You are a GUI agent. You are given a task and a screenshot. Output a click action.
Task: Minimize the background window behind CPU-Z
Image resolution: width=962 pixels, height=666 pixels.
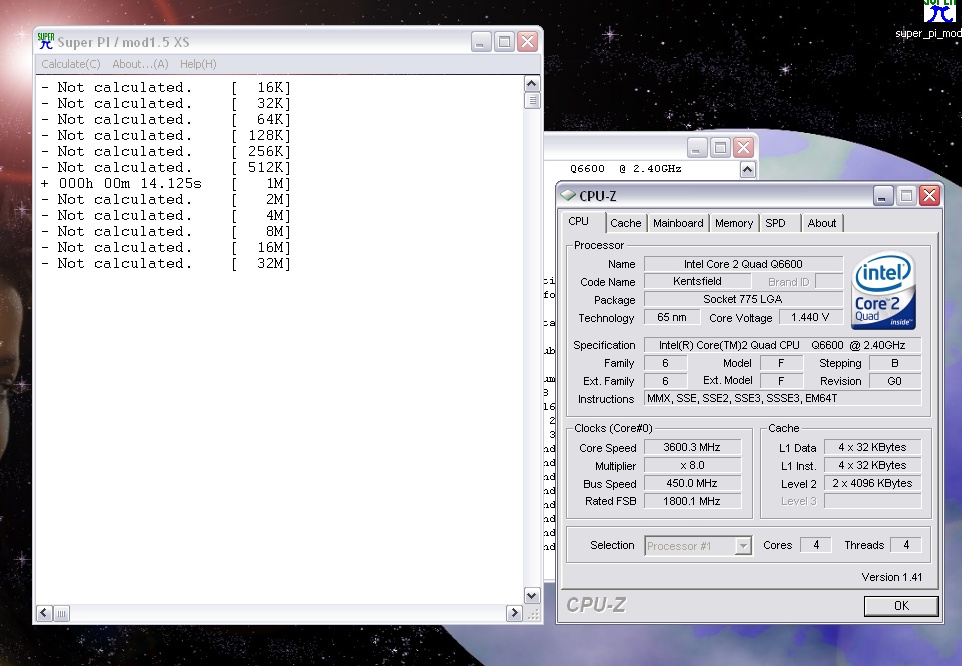696,148
